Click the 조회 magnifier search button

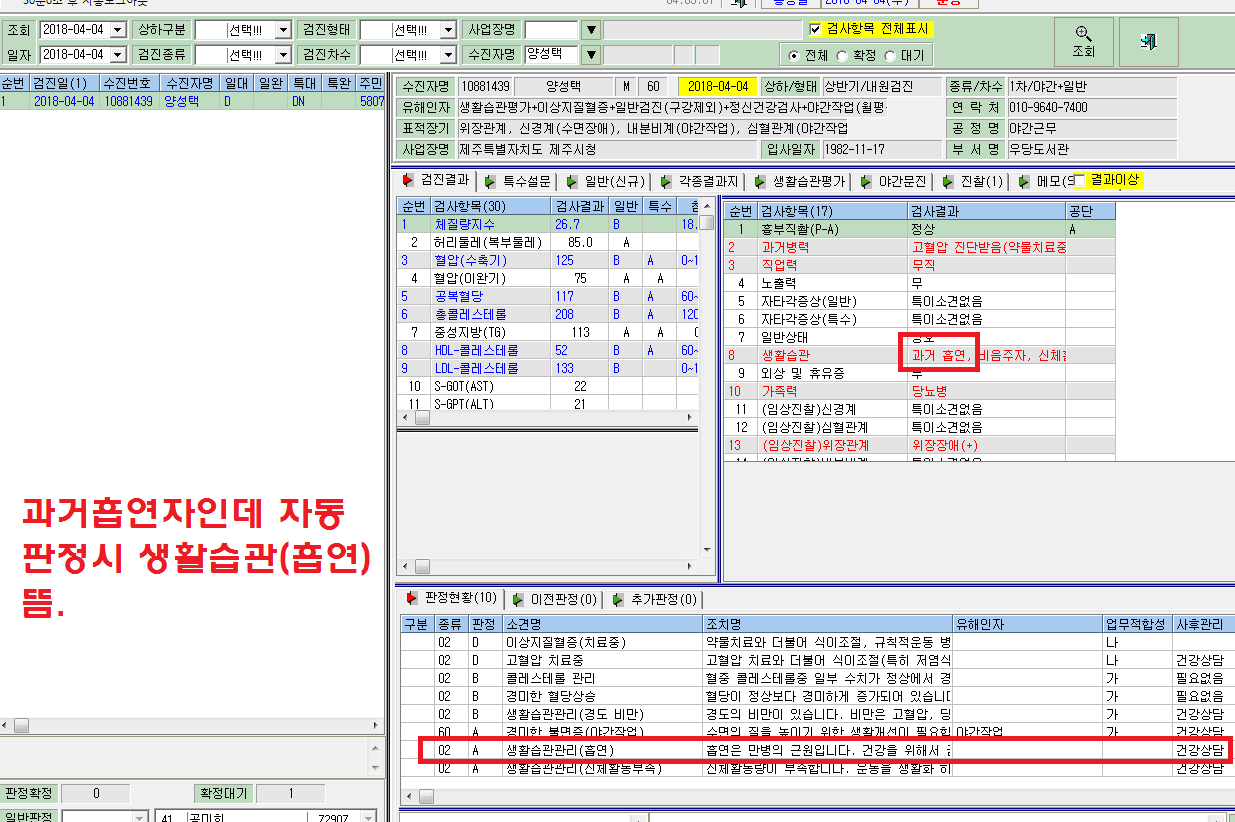1084,41
